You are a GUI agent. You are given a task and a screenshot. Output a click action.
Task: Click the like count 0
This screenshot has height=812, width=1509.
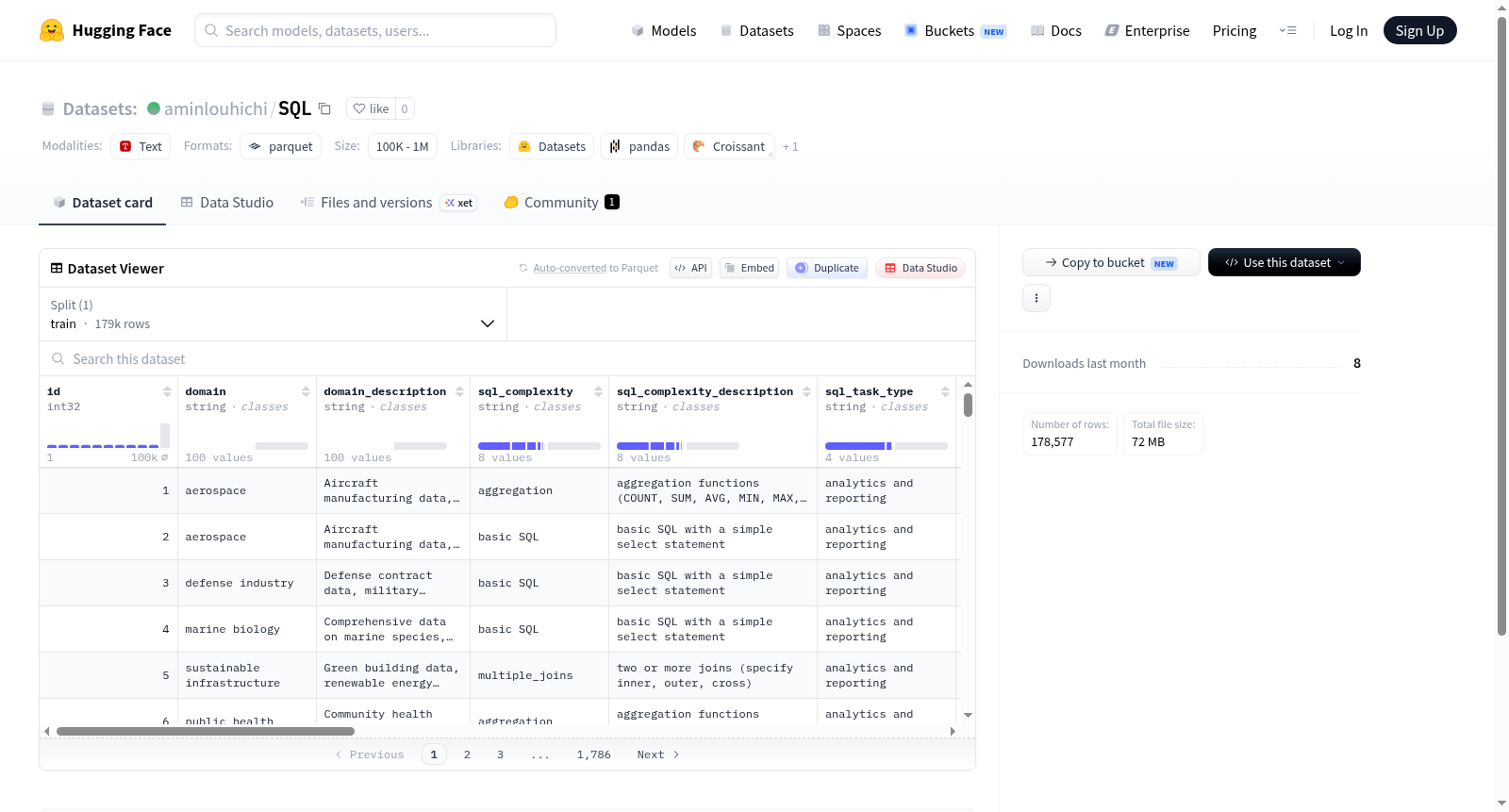[x=405, y=108]
